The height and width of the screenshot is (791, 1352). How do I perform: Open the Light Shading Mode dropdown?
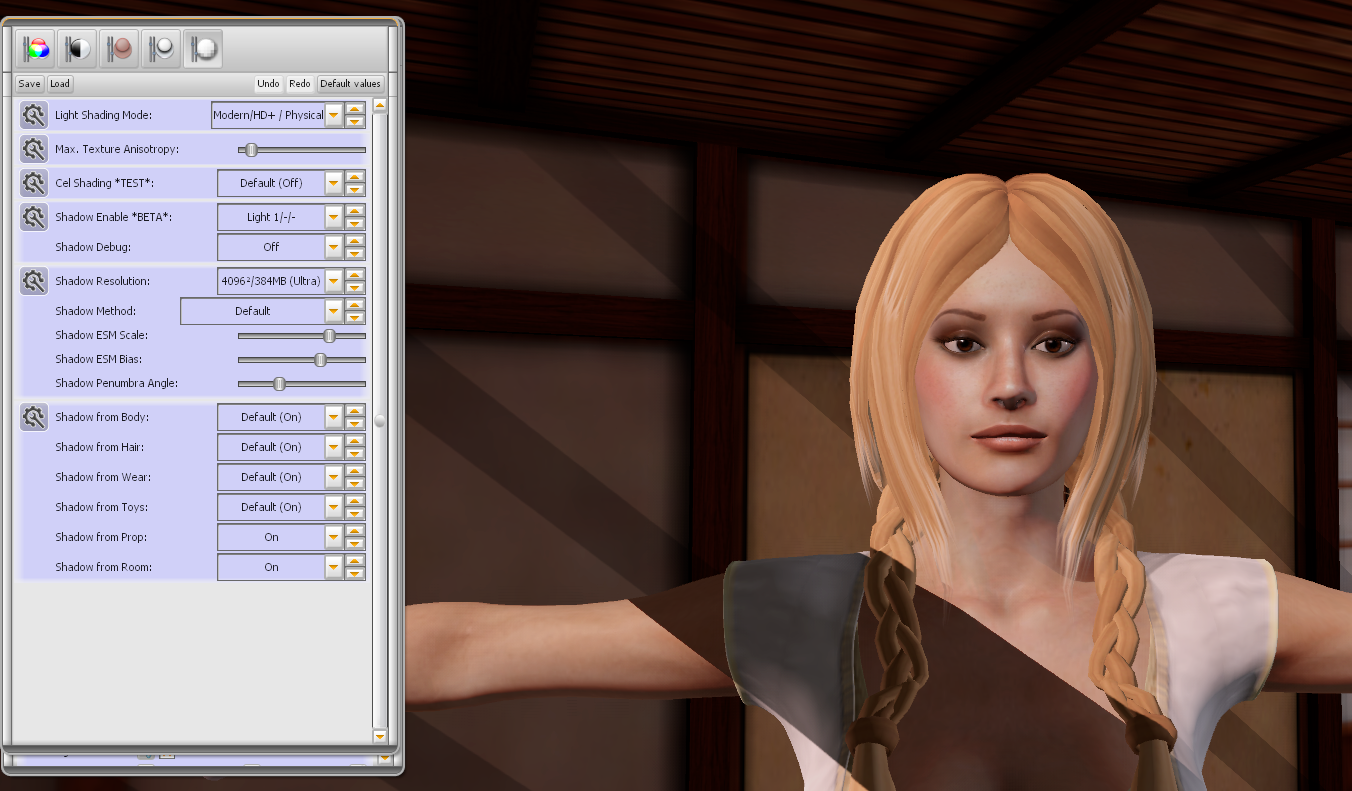pos(334,115)
